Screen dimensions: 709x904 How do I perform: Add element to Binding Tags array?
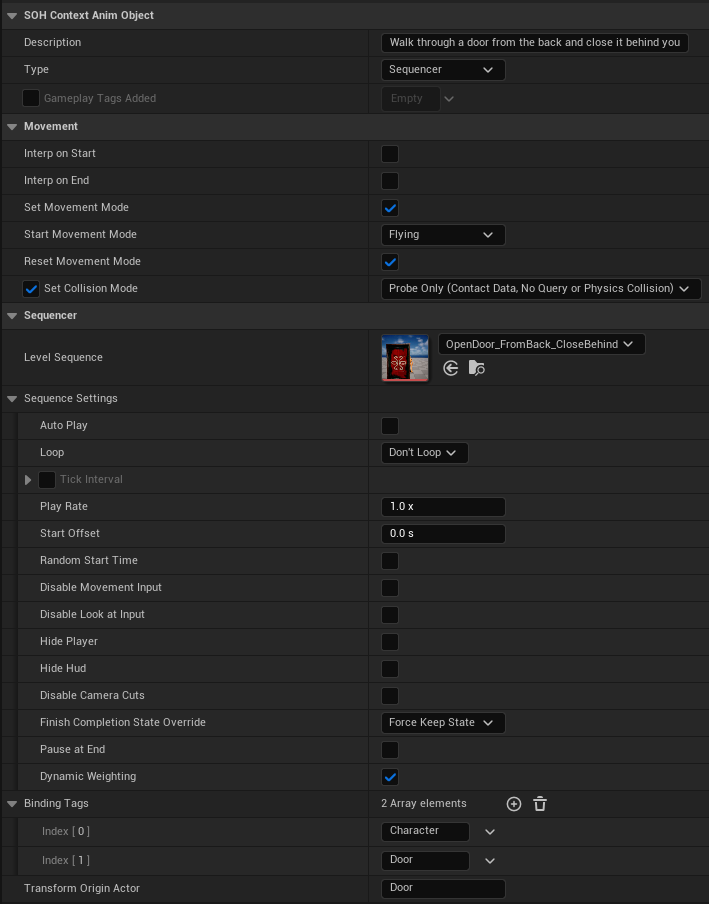(514, 804)
